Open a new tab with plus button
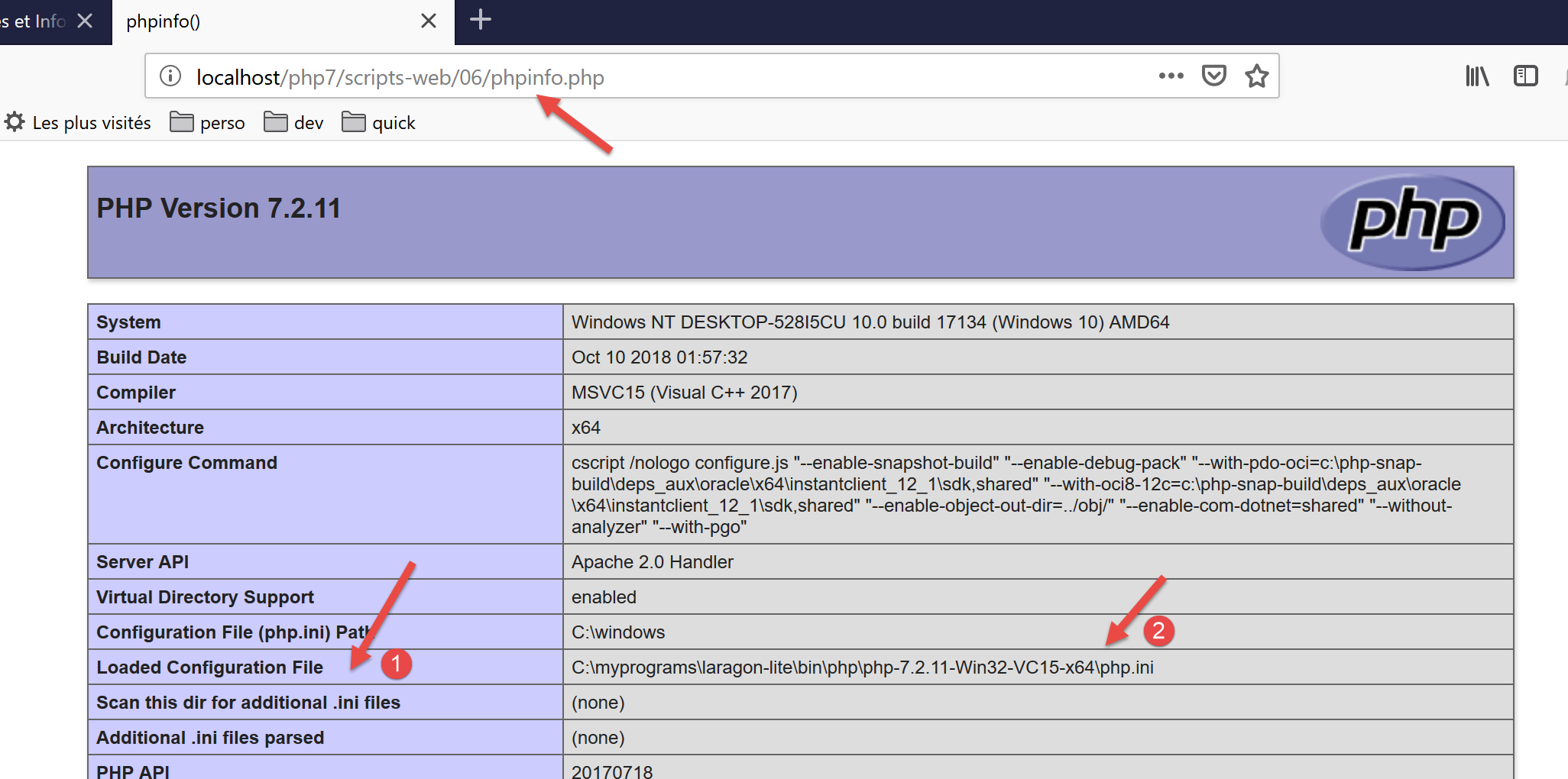 (480, 20)
